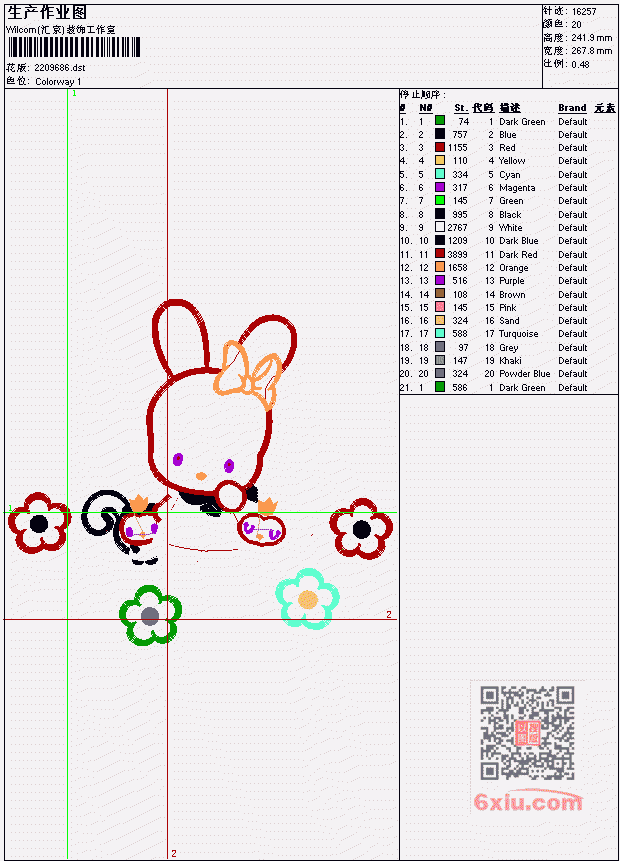The image size is (620, 861).
Task: Click the Brand column header
Action: point(572,108)
